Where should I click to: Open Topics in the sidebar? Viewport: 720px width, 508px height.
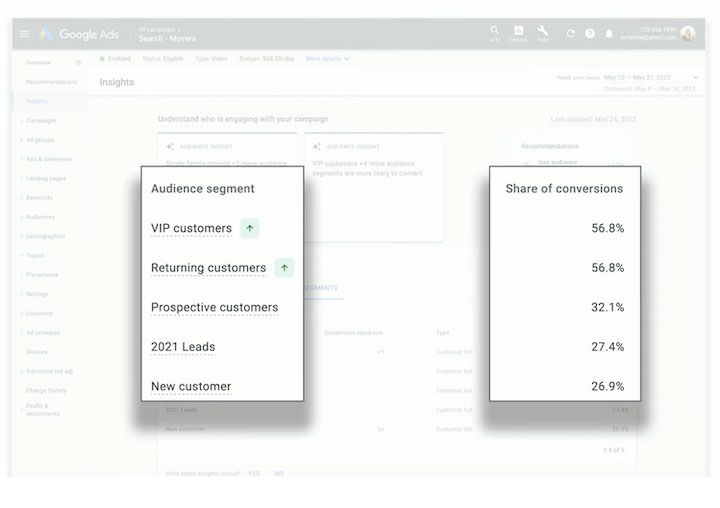tap(35, 255)
